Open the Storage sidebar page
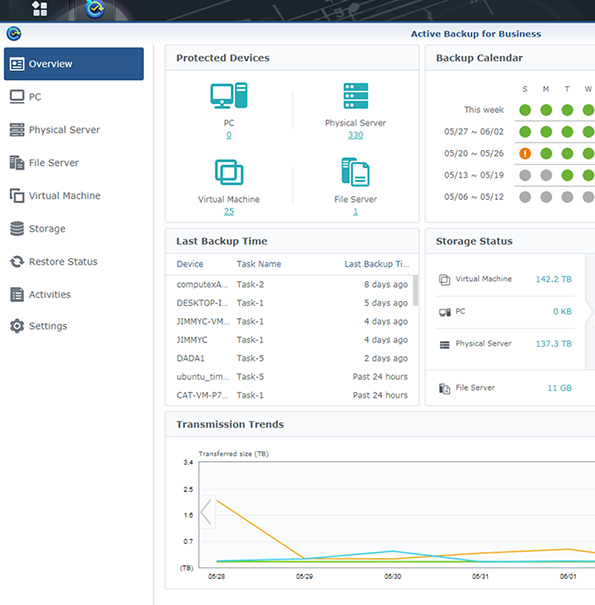The width and height of the screenshot is (595, 605). coord(74,228)
